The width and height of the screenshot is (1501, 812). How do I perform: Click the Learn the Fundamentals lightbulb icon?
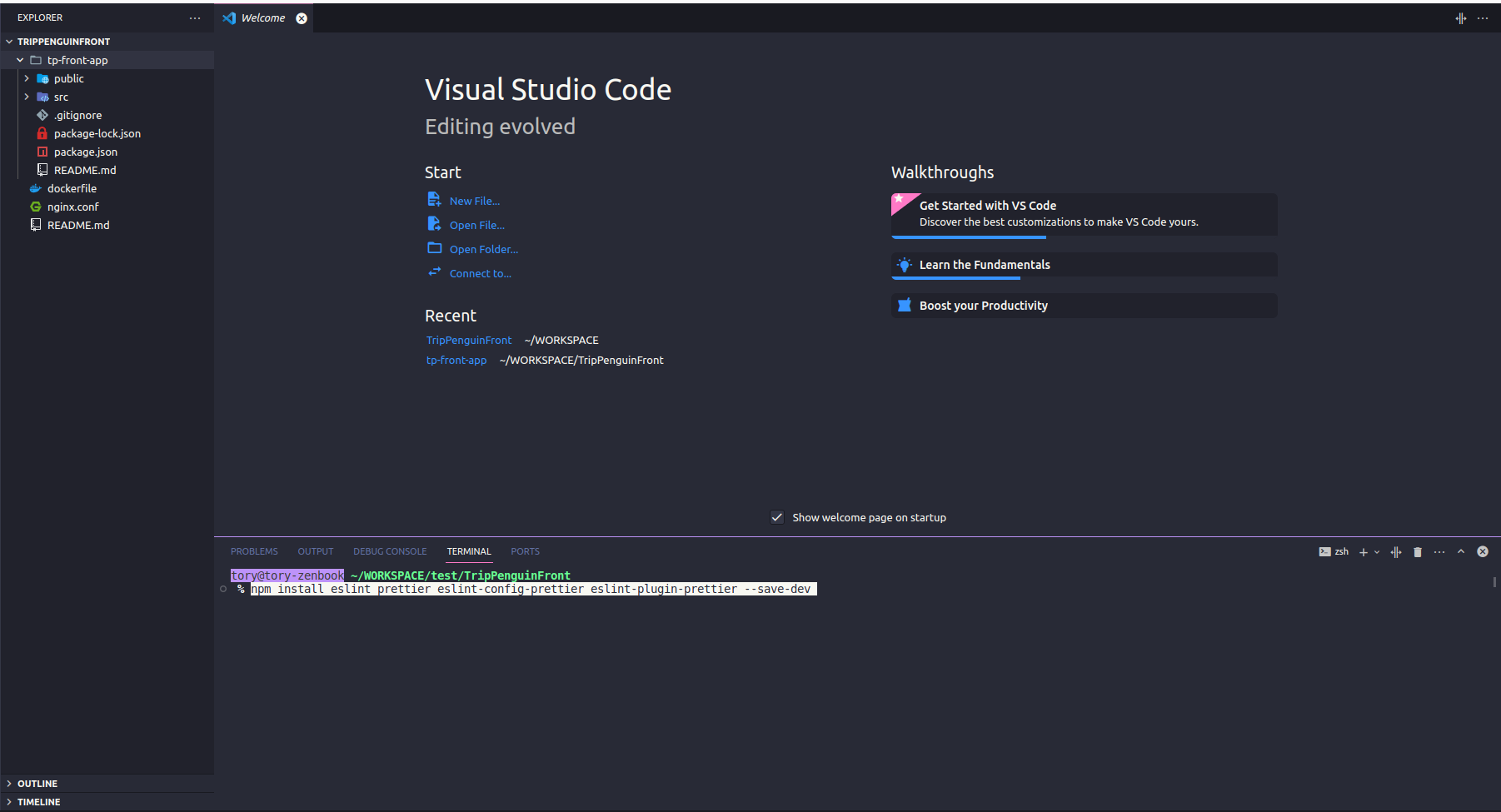pos(905,265)
